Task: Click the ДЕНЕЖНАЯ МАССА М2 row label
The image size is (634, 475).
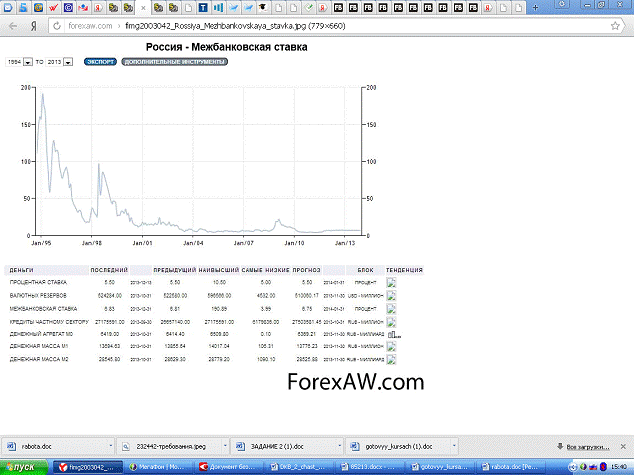Action: [39, 359]
